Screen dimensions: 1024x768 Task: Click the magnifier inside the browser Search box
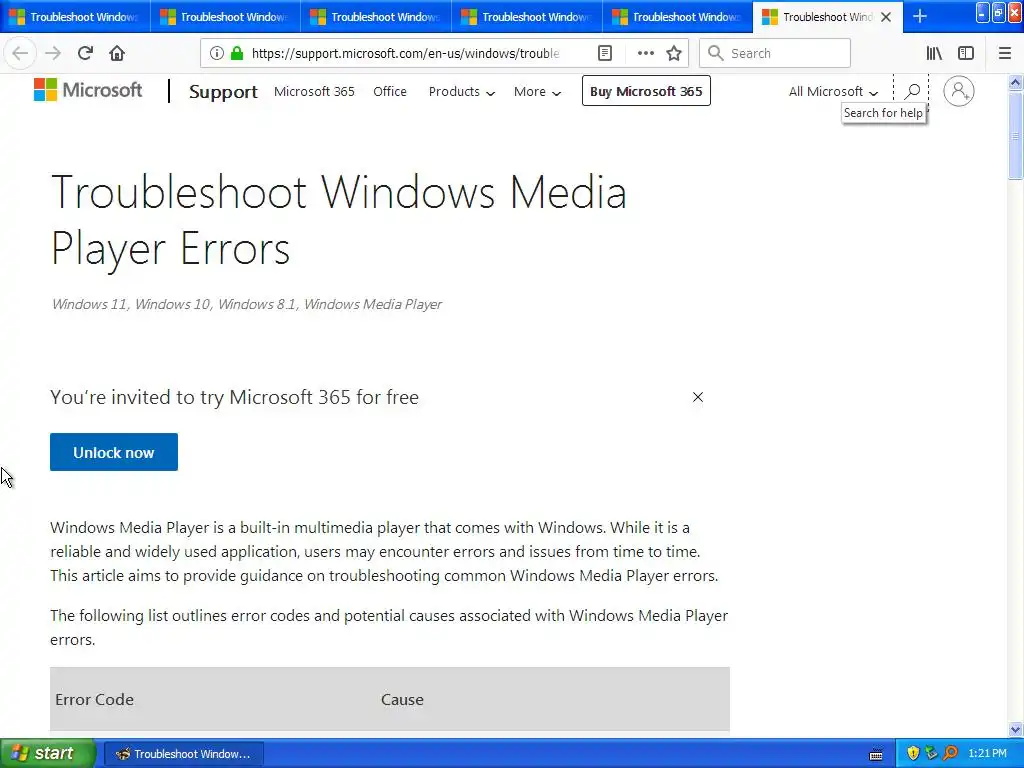pos(716,54)
